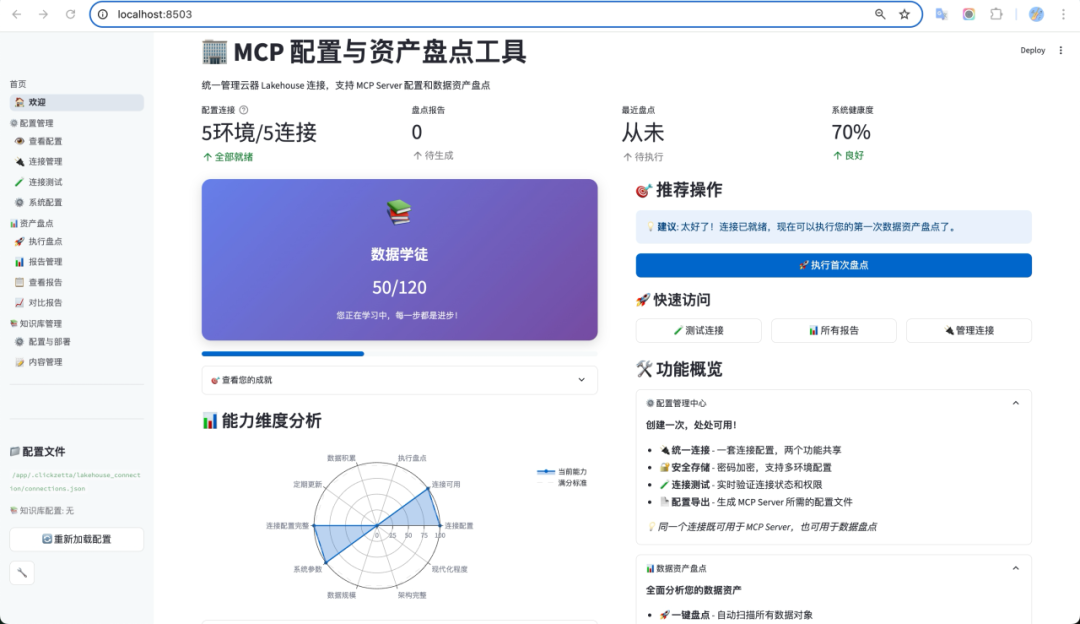
Task: Click the wrench icon at bottom left
Action: 21,573
